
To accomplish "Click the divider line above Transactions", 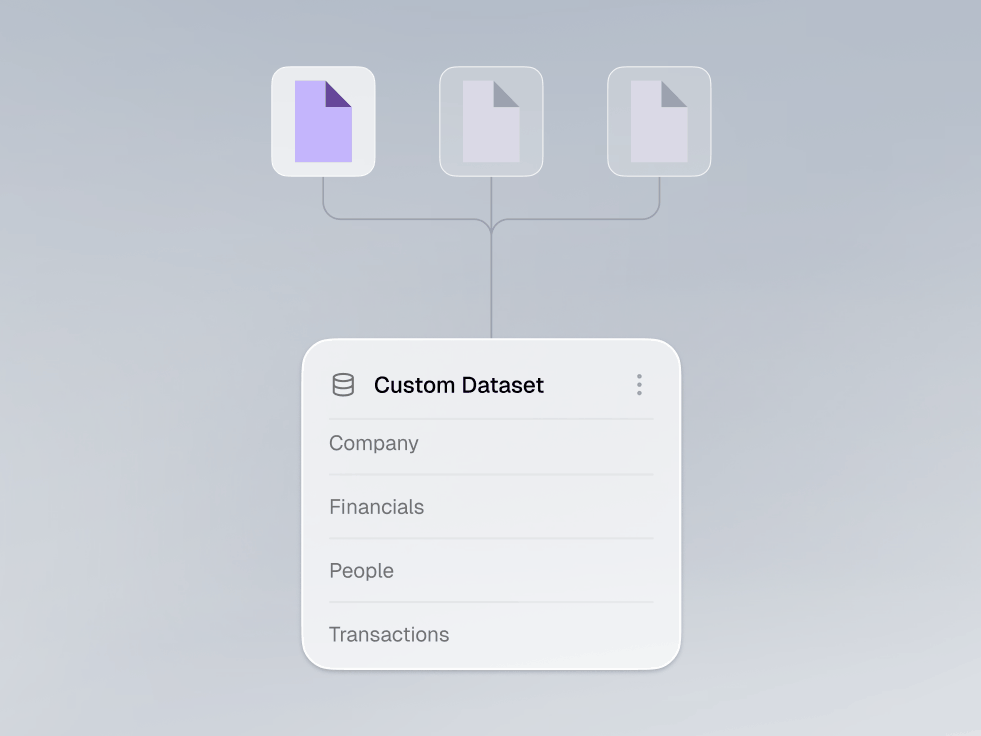I will tap(491, 602).
